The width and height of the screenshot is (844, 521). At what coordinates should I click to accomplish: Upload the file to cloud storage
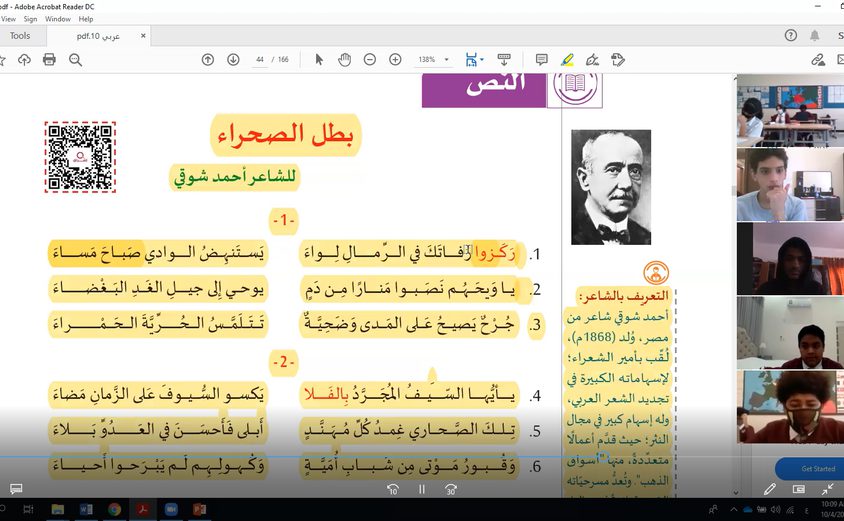(24, 60)
